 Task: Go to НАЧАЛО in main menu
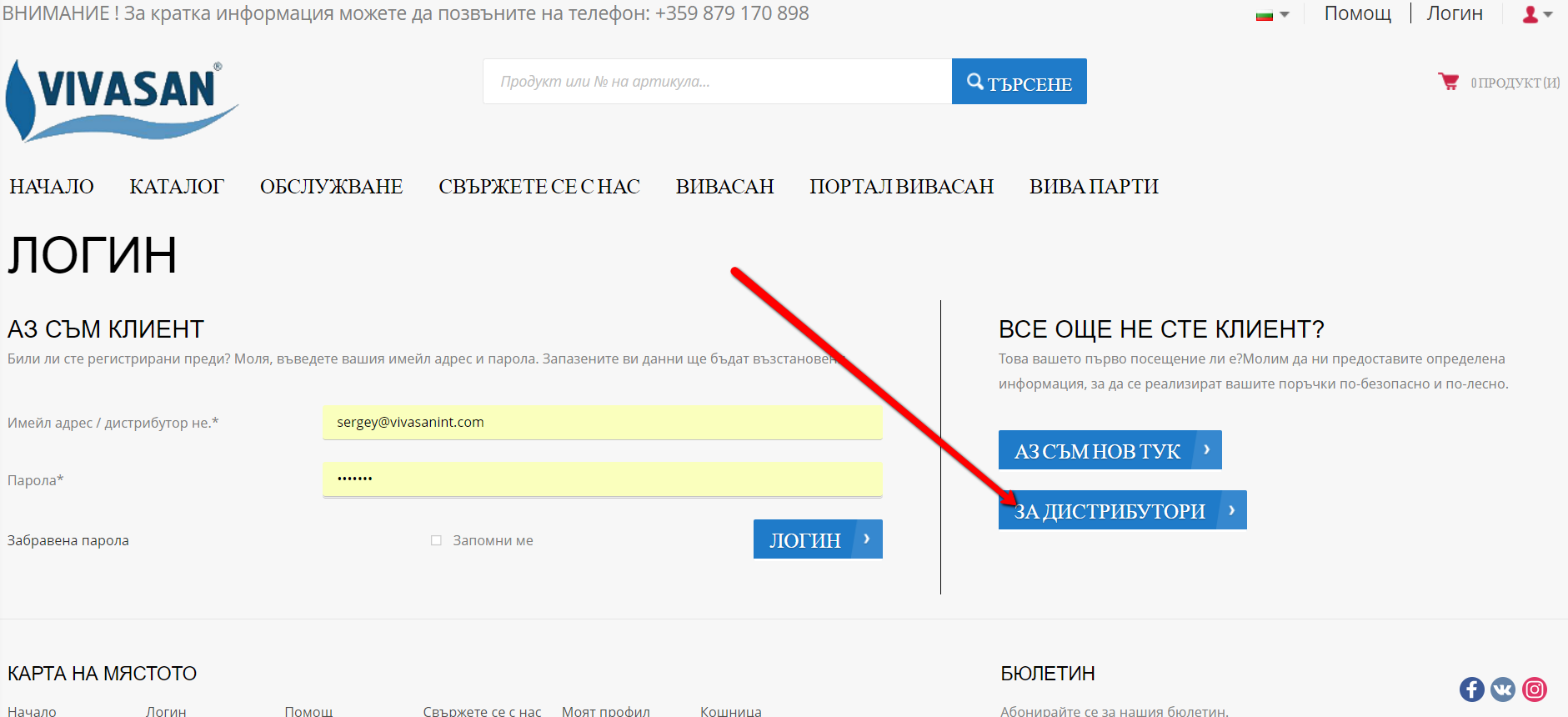tap(52, 187)
